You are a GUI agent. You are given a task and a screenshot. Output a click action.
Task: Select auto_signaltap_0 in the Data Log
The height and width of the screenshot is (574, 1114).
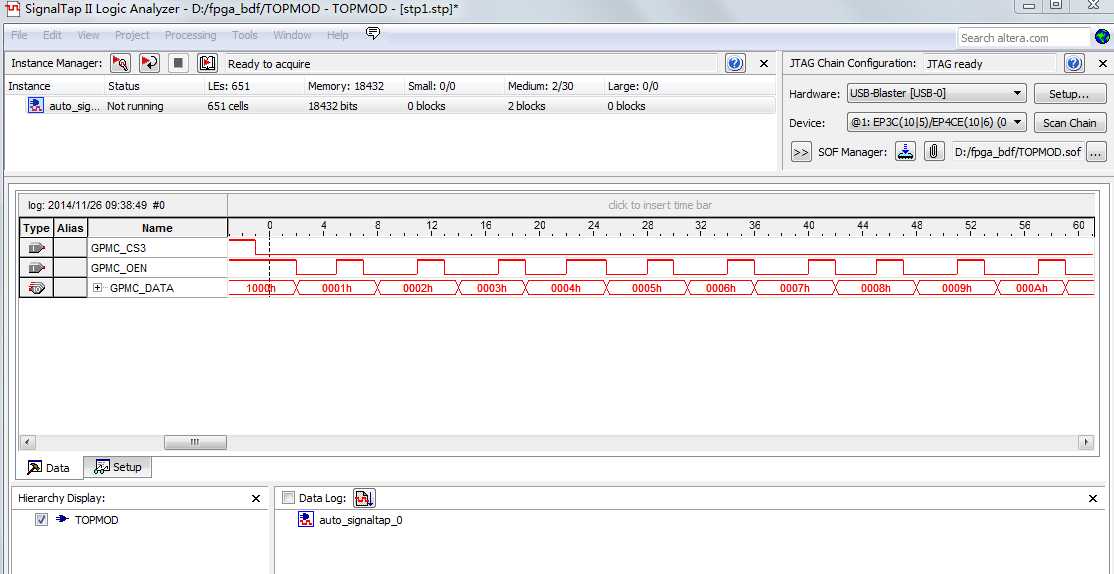coord(360,520)
